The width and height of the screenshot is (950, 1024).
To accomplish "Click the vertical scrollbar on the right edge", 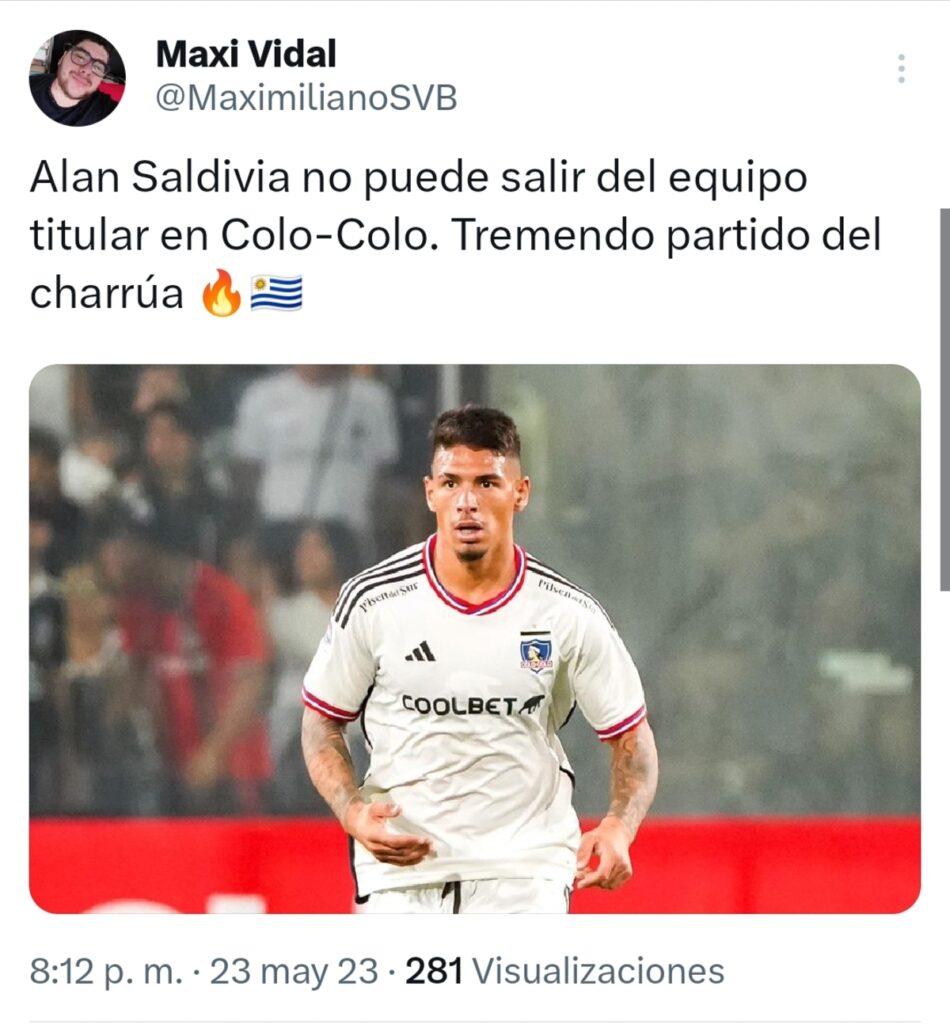I will point(944,399).
